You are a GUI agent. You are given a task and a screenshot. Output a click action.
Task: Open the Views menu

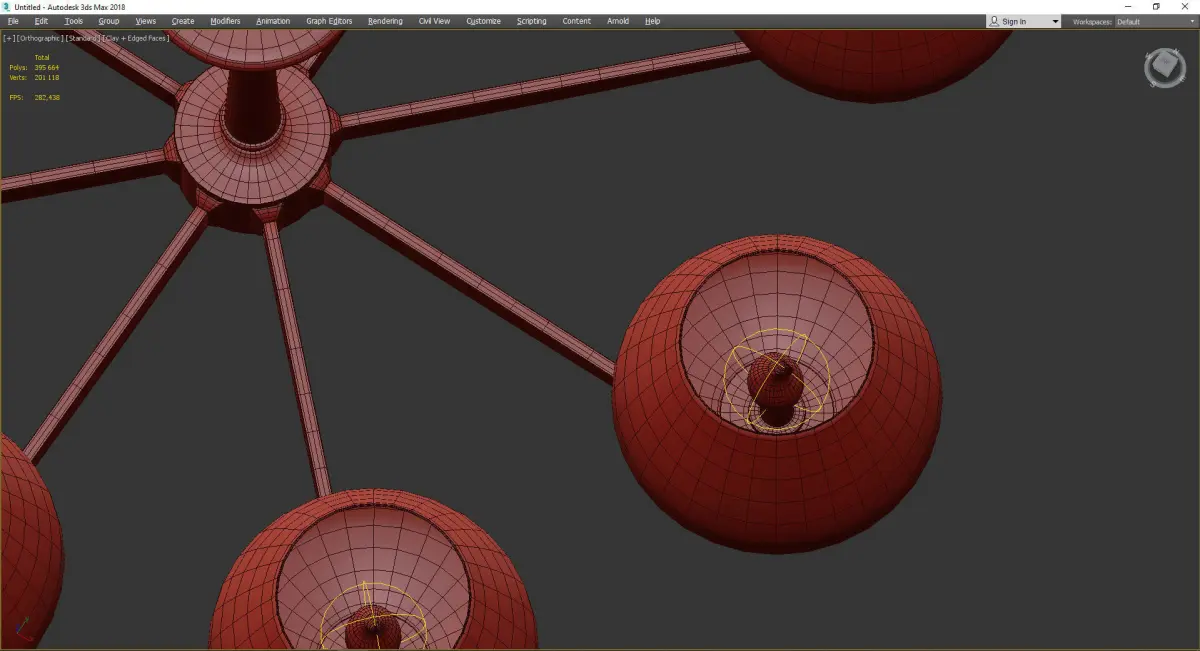pos(146,21)
